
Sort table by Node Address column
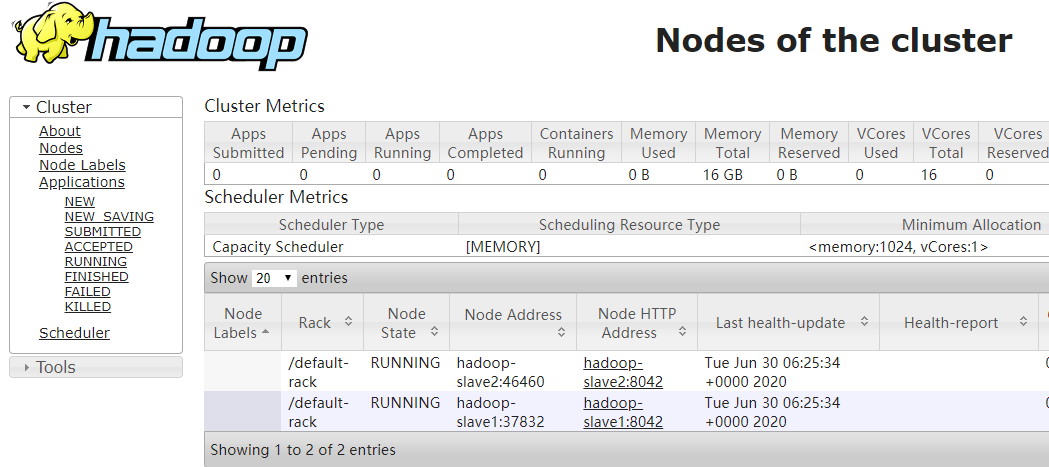(x=513, y=323)
